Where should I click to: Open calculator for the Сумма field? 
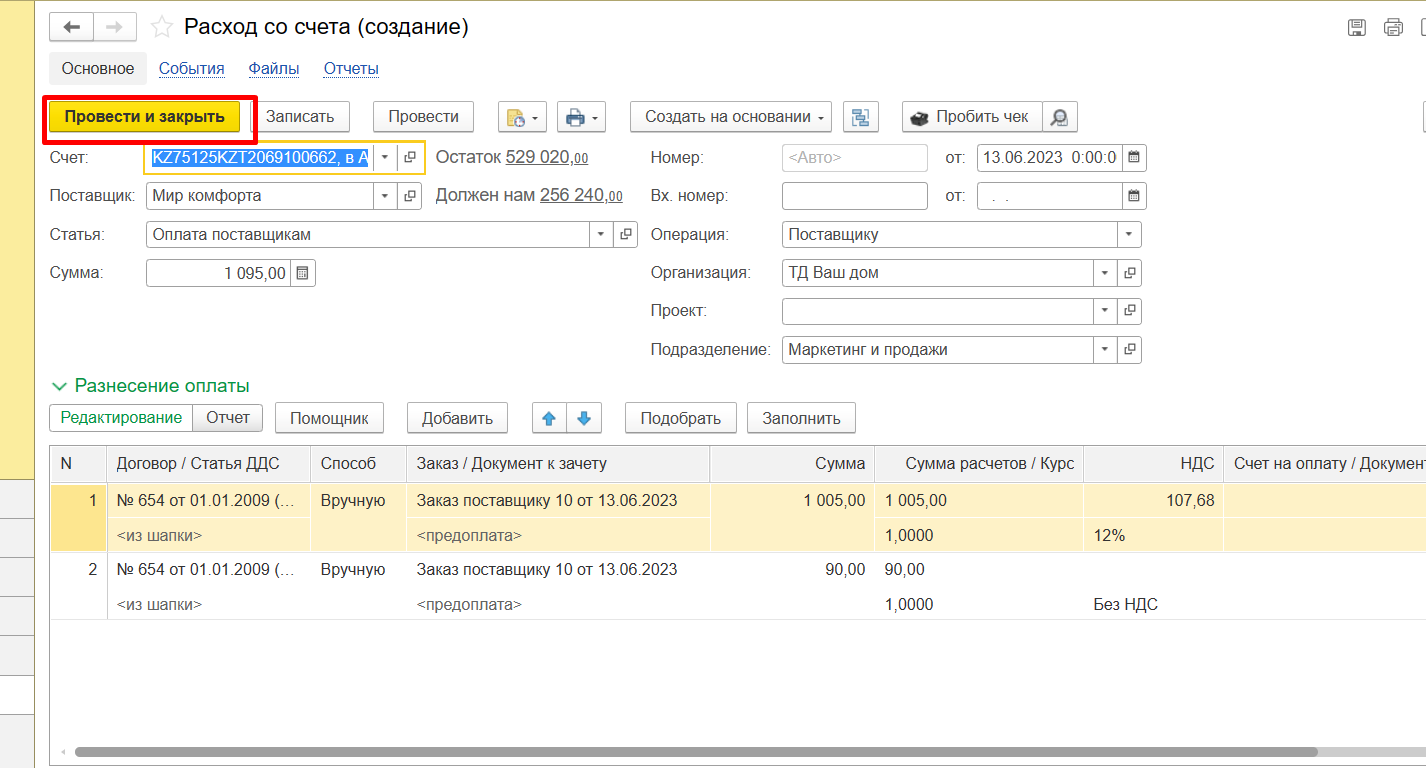pyautogui.click(x=303, y=273)
